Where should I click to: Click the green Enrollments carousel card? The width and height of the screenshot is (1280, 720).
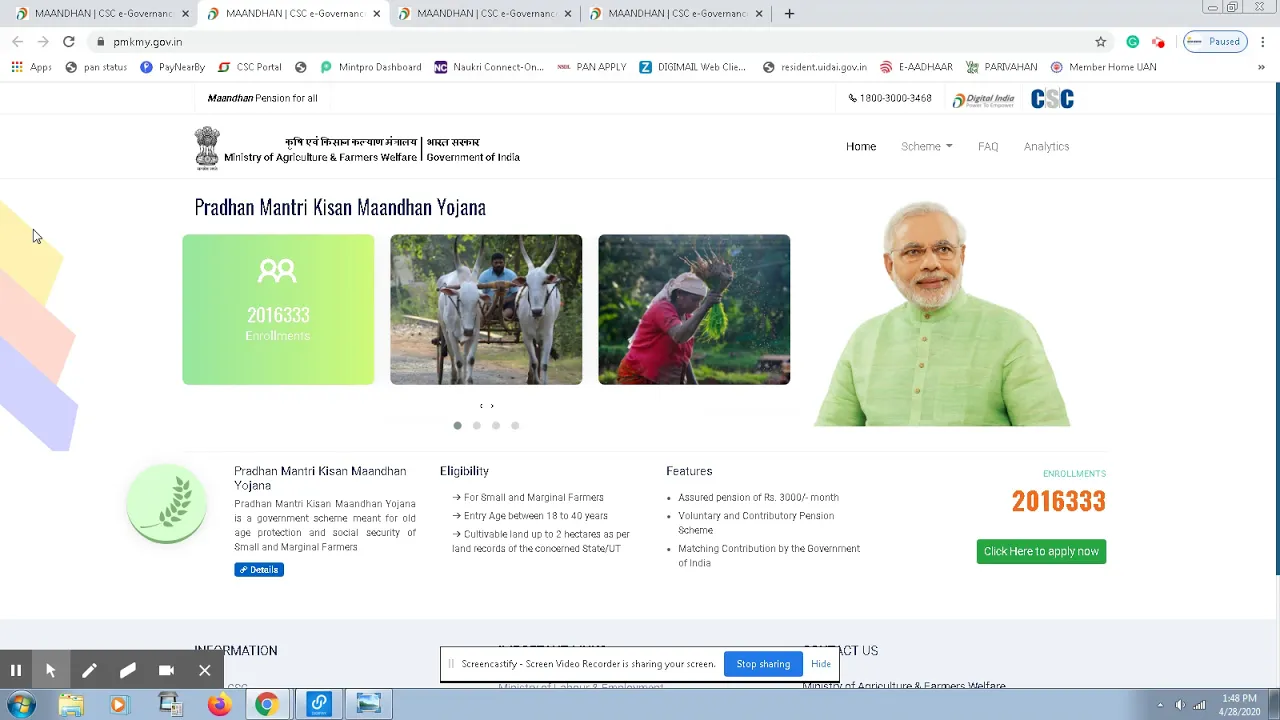278,309
